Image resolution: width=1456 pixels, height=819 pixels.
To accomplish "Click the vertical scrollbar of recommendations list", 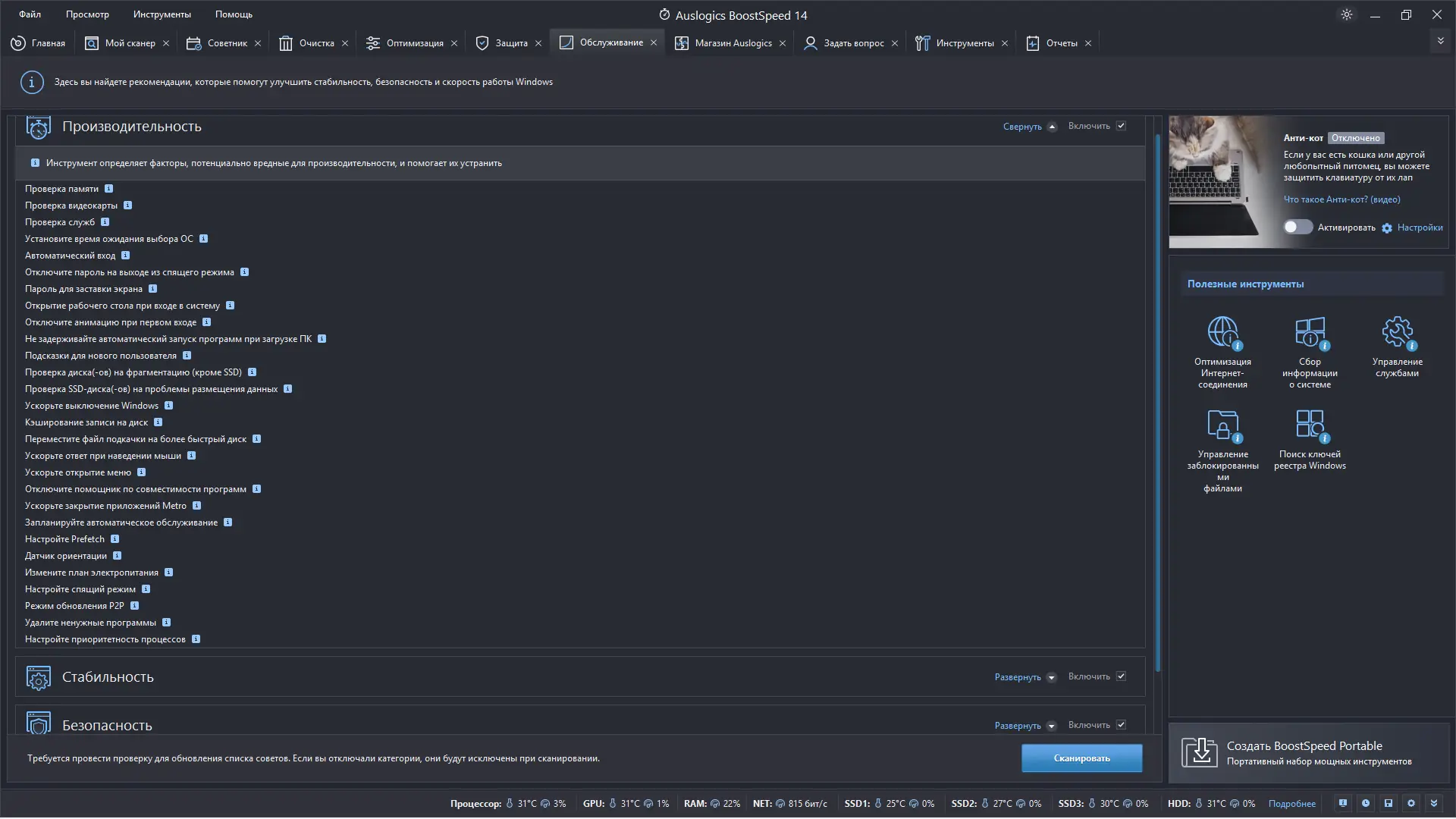I will [1157, 402].
